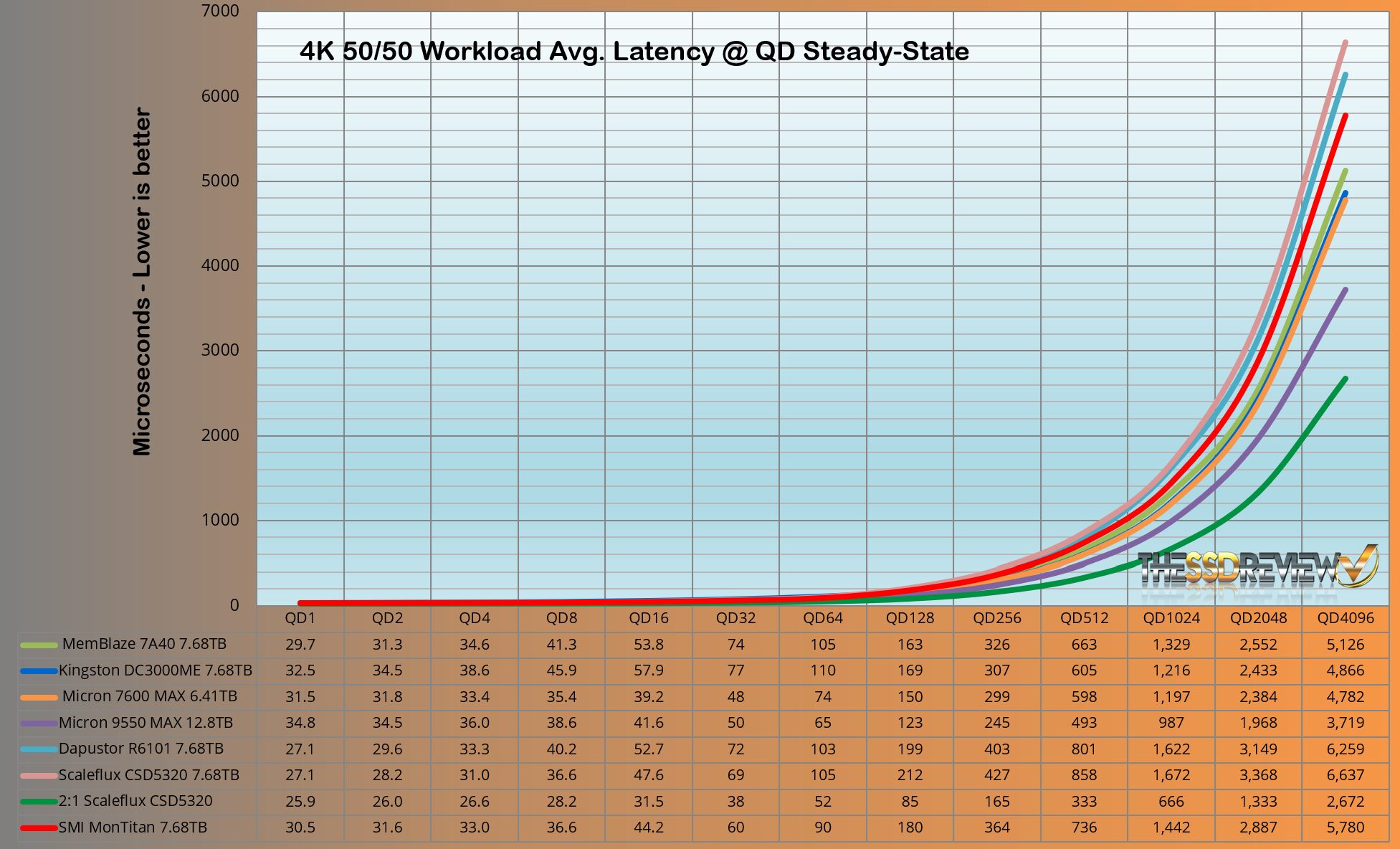Click the SMI MonTitan red legend swatch
Viewport: 1400px width, 849px height.
(39, 828)
